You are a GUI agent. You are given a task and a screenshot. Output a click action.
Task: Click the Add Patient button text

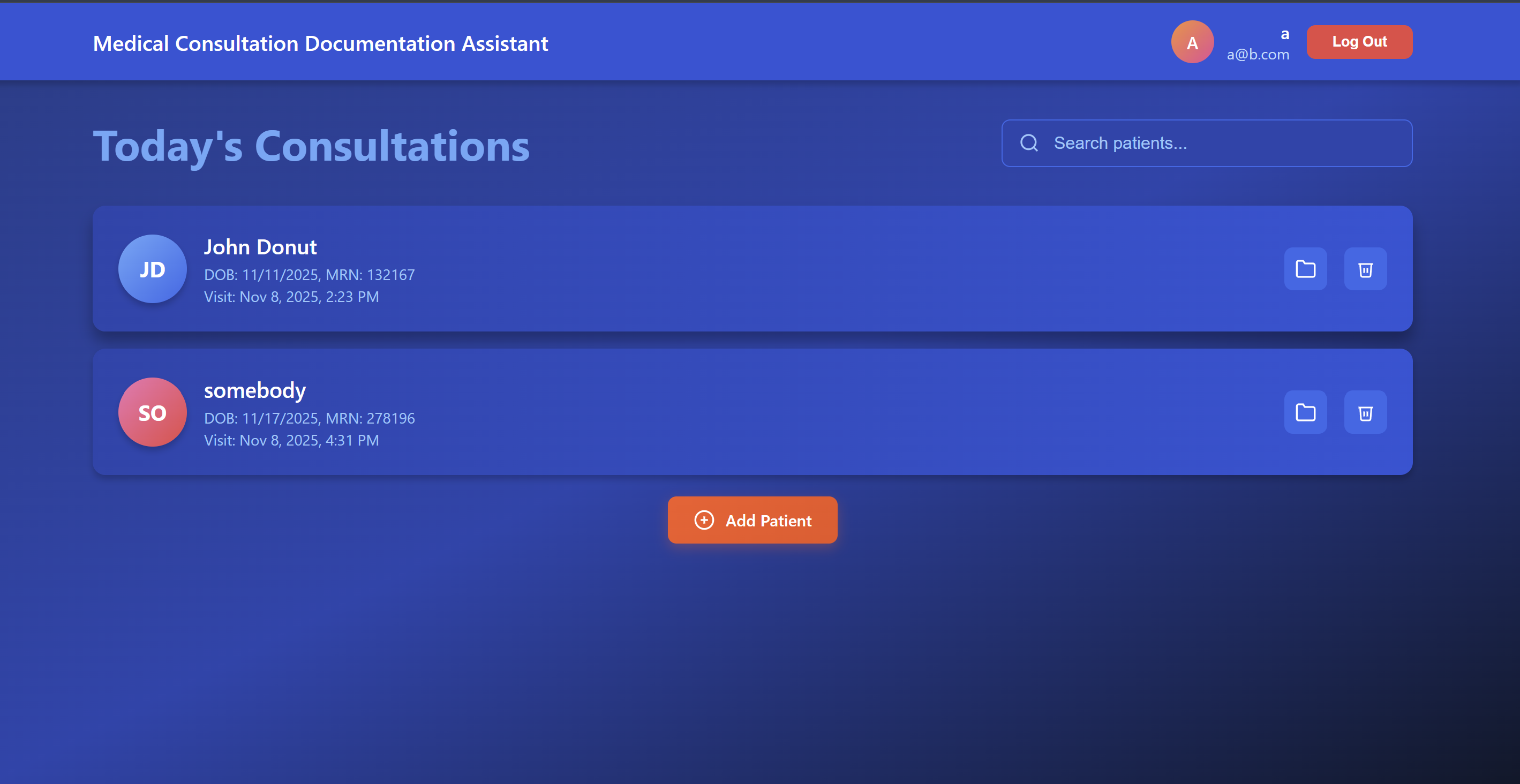[768, 521]
